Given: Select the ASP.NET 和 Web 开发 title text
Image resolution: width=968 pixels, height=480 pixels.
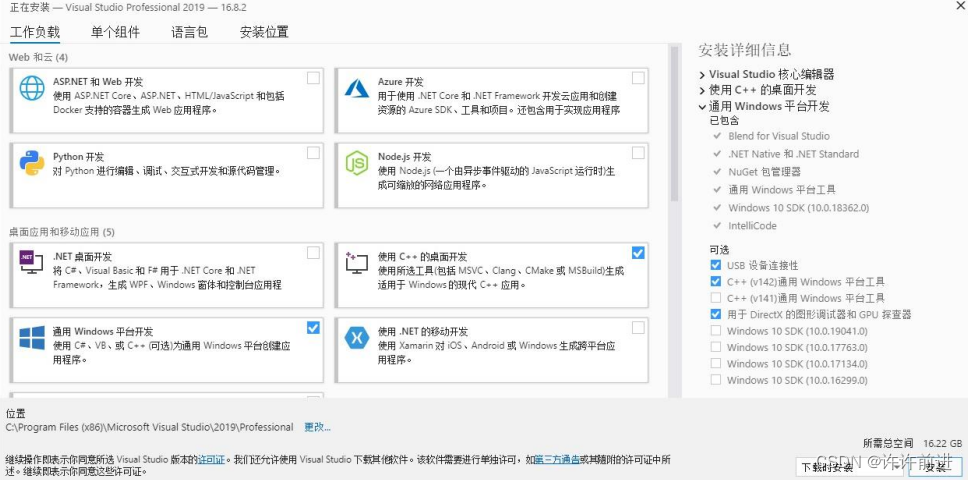Looking at the screenshot, I should point(98,81).
